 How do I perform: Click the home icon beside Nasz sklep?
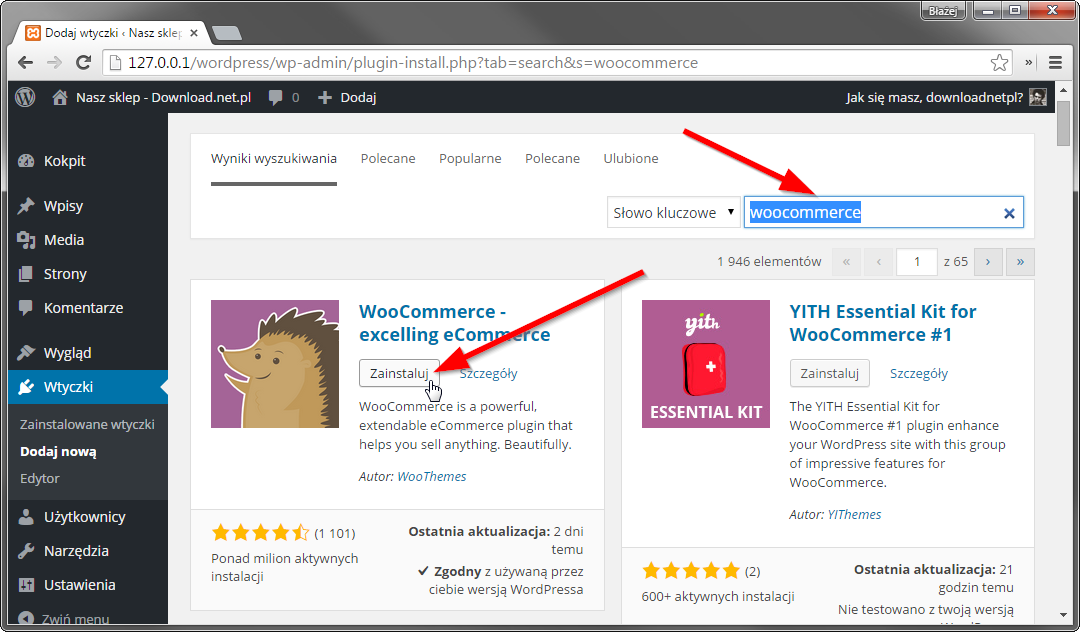(60, 98)
